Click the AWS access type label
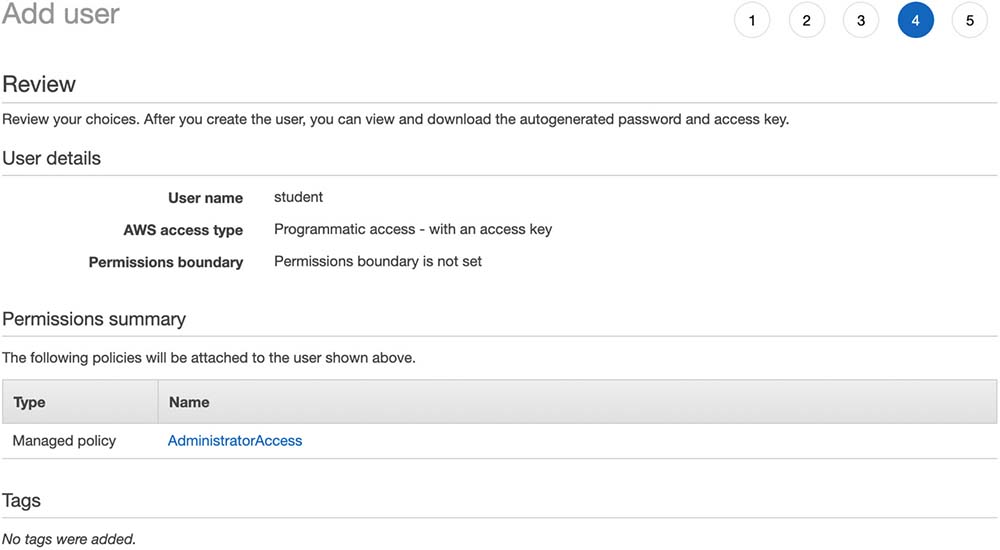Screen dimensions: 1000x550 (x=183, y=230)
